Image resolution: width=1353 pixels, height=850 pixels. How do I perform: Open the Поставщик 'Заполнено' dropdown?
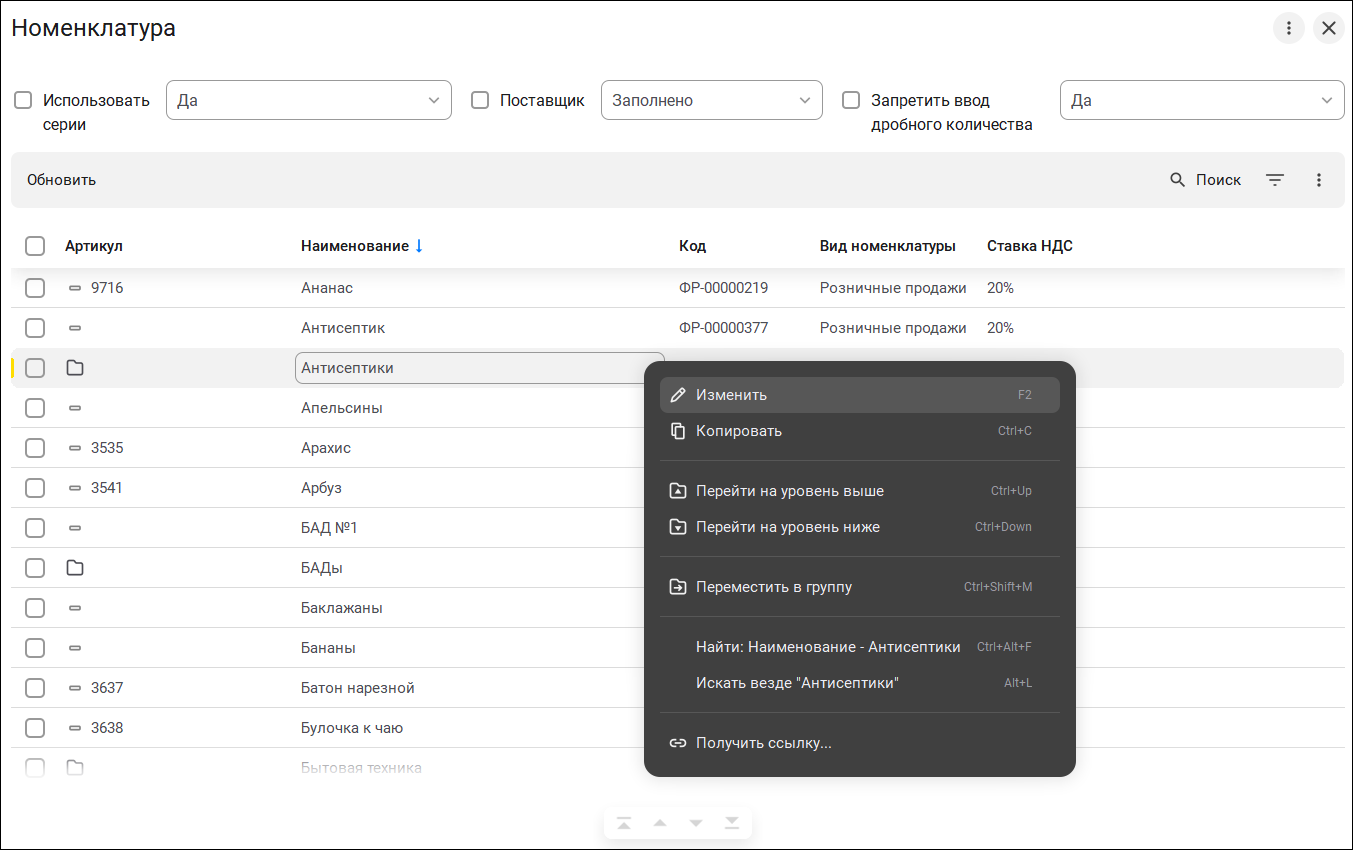pos(711,100)
